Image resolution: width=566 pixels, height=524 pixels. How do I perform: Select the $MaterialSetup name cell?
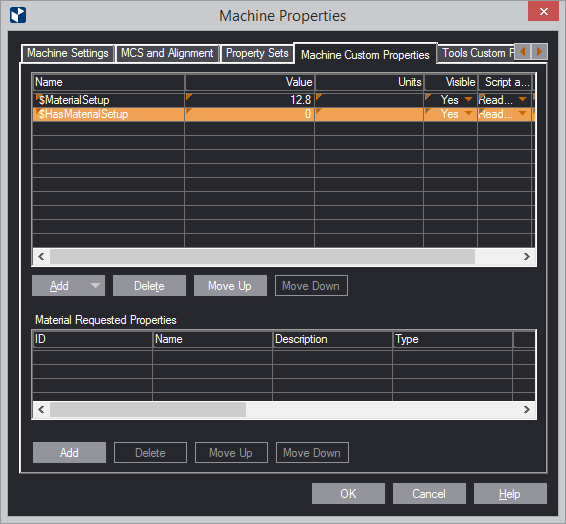point(109,100)
